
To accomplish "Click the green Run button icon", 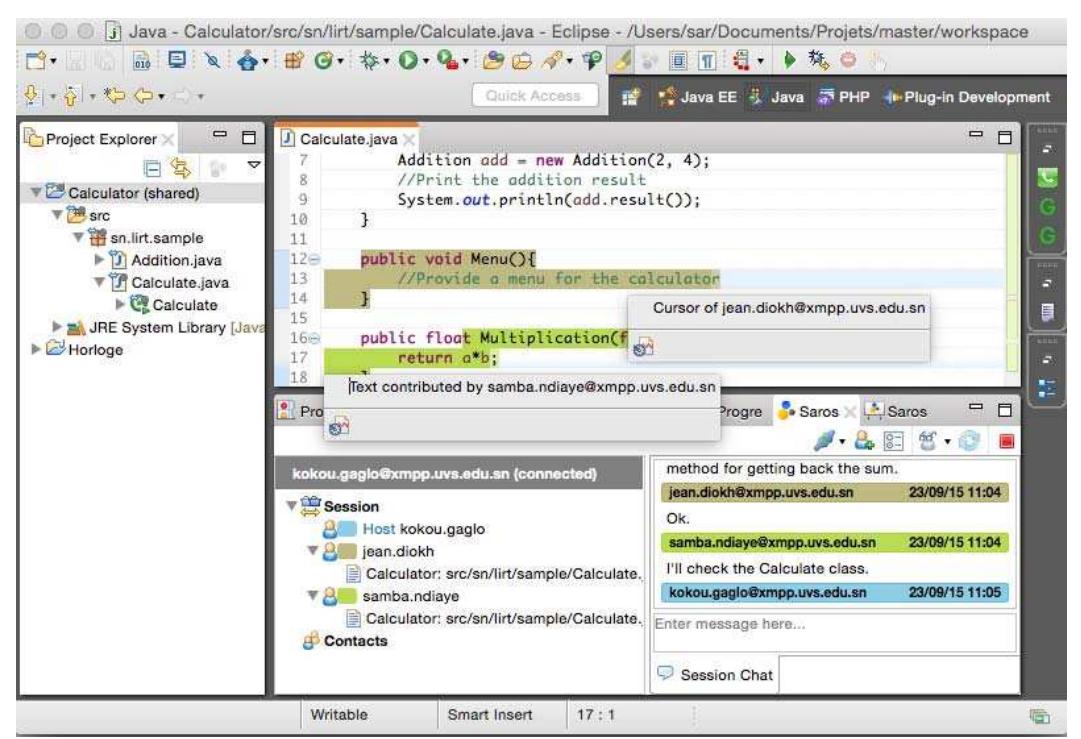I will pos(407,61).
